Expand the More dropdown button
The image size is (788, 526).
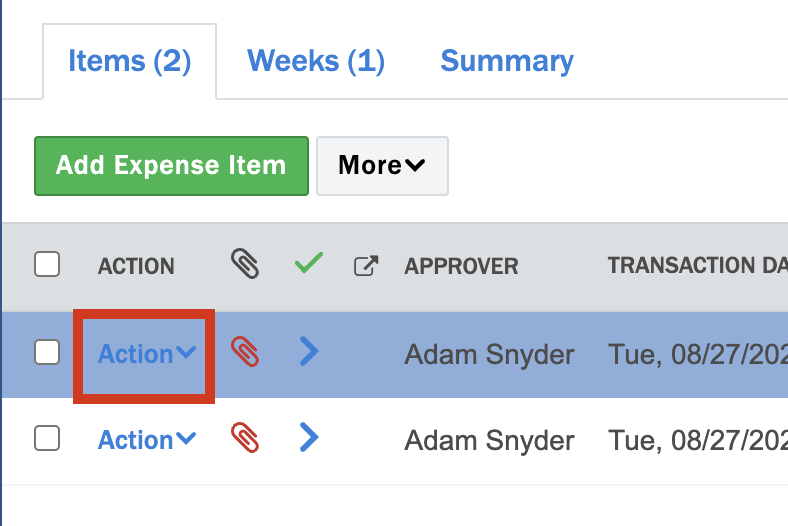click(x=382, y=166)
